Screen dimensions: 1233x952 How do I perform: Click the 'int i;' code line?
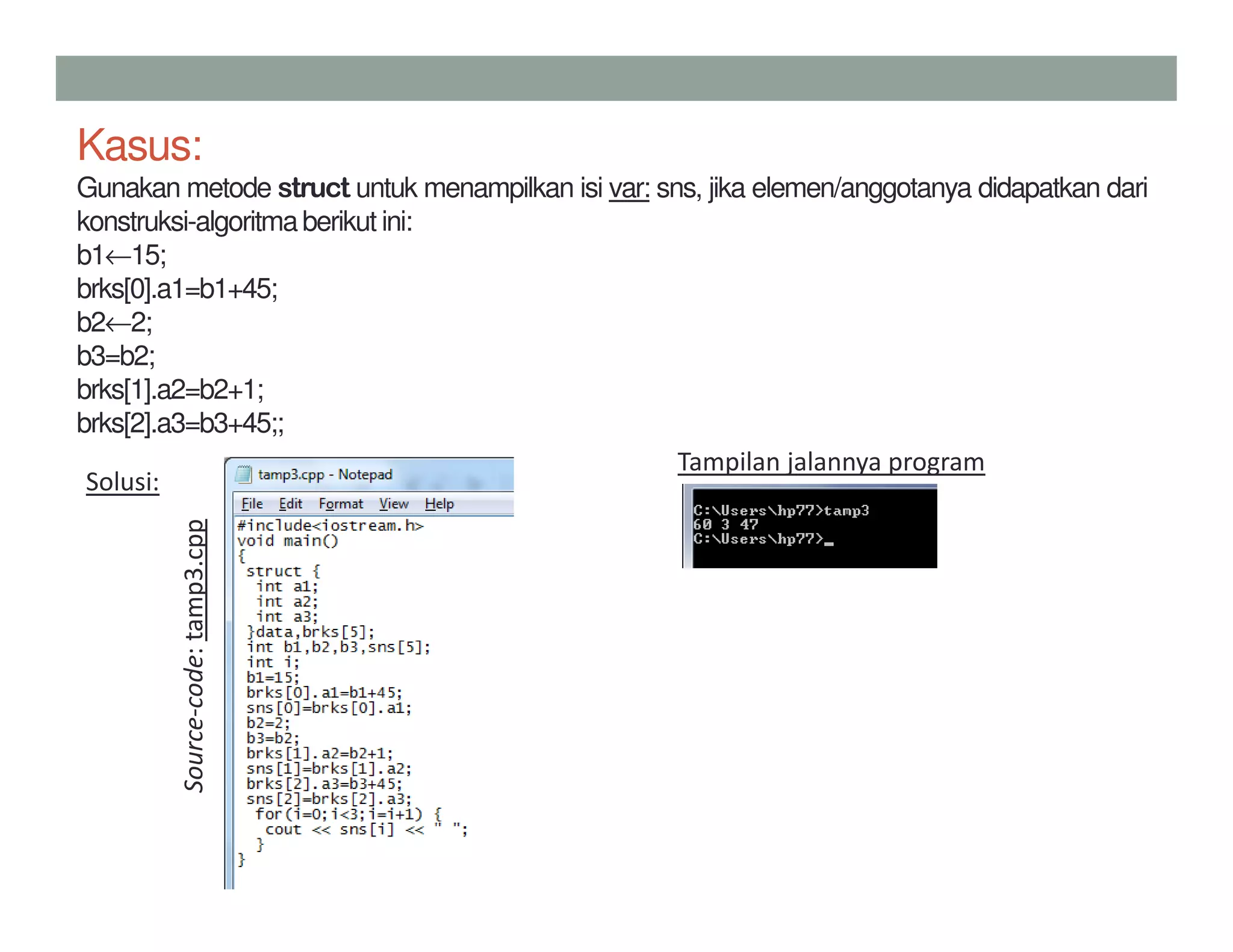(x=273, y=662)
